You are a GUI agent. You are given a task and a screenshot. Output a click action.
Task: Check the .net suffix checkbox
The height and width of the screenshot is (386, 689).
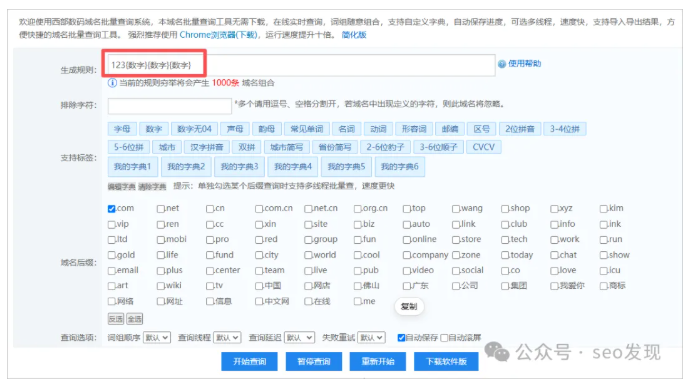pos(161,209)
